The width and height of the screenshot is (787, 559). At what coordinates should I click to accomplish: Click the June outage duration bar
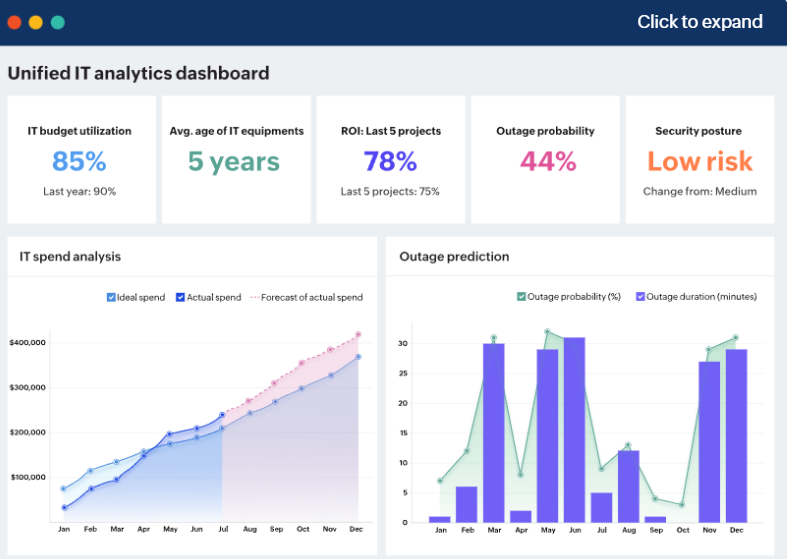[574, 430]
